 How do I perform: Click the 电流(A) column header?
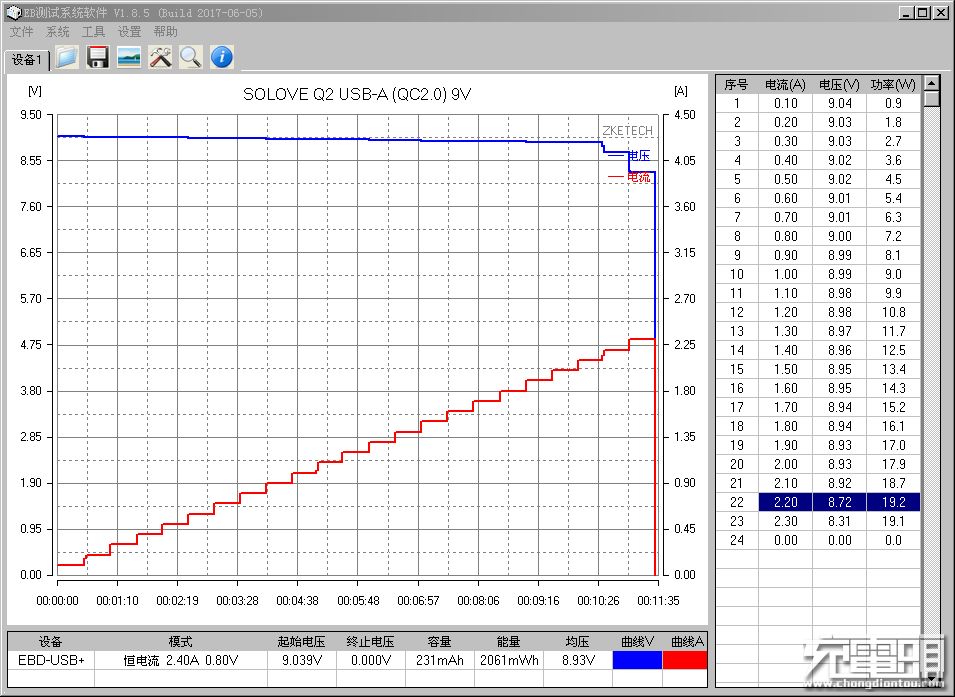point(785,85)
